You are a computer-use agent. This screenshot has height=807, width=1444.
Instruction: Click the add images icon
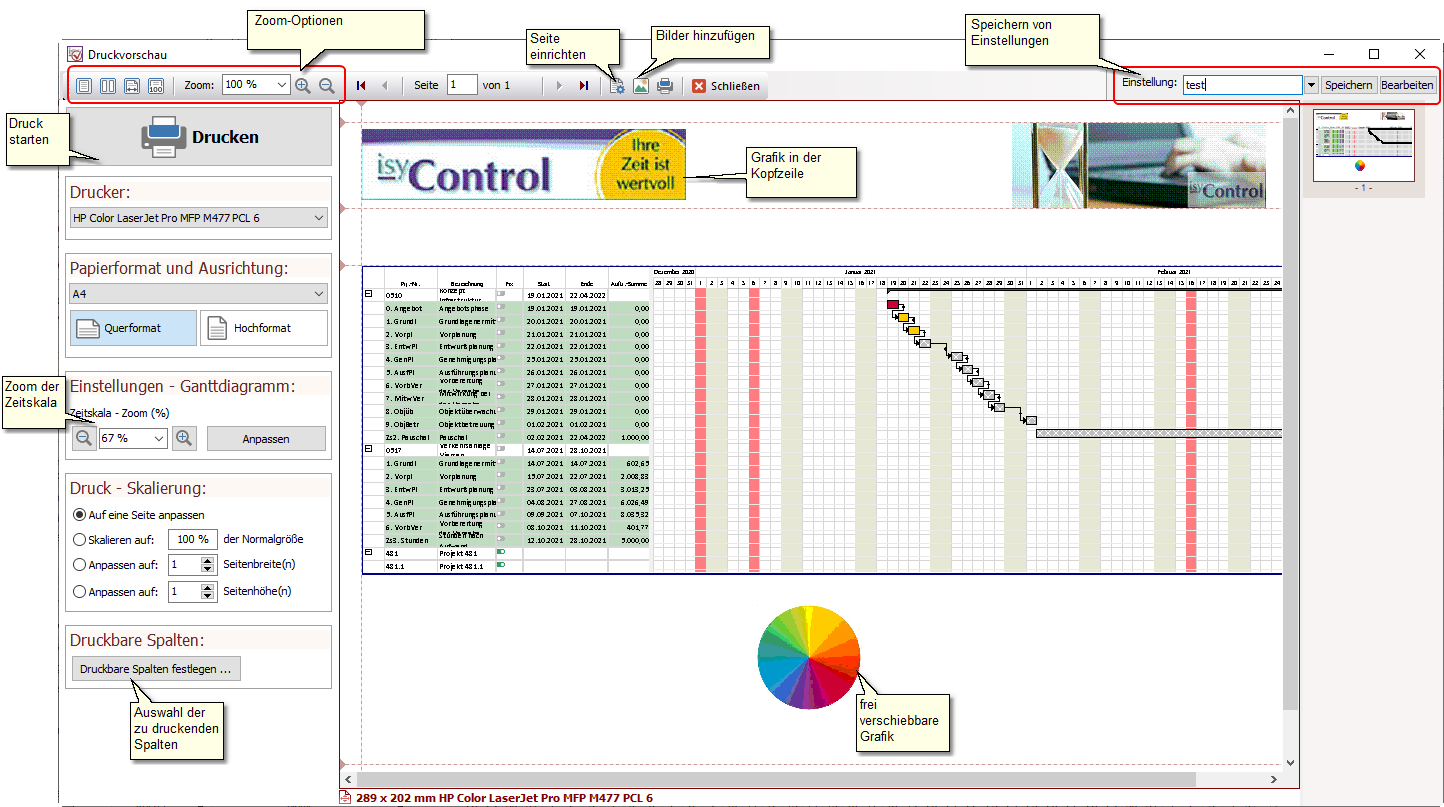coord(641,86)
